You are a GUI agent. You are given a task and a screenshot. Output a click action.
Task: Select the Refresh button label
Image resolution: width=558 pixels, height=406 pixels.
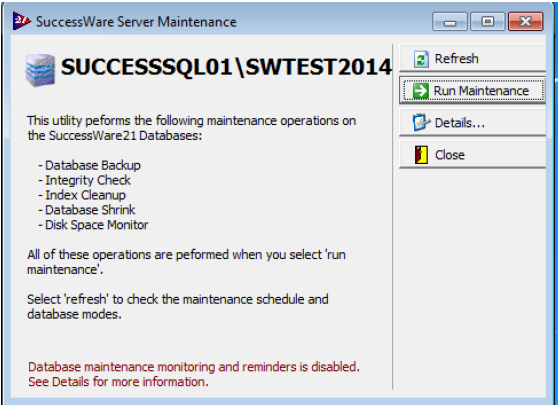click(x=457, y=59)
